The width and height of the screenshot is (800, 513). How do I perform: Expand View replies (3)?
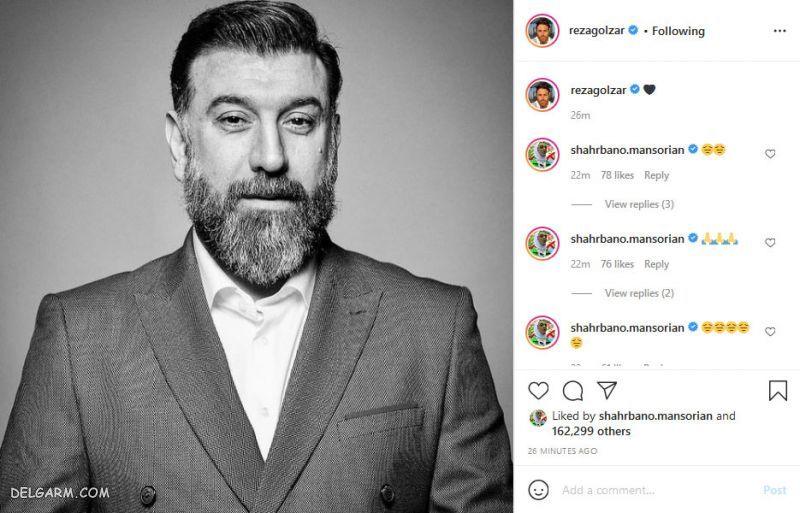click(x=639, y=204)
